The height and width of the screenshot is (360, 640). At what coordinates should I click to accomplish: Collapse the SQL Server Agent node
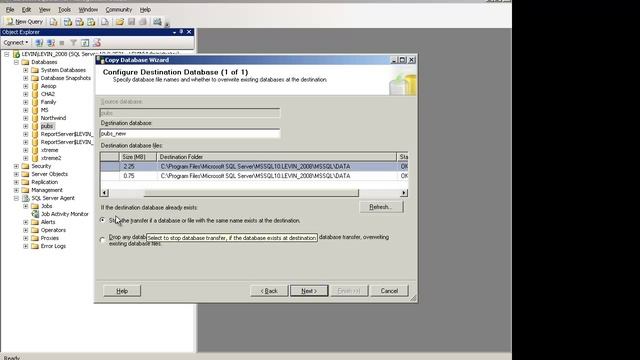(16, 198)
